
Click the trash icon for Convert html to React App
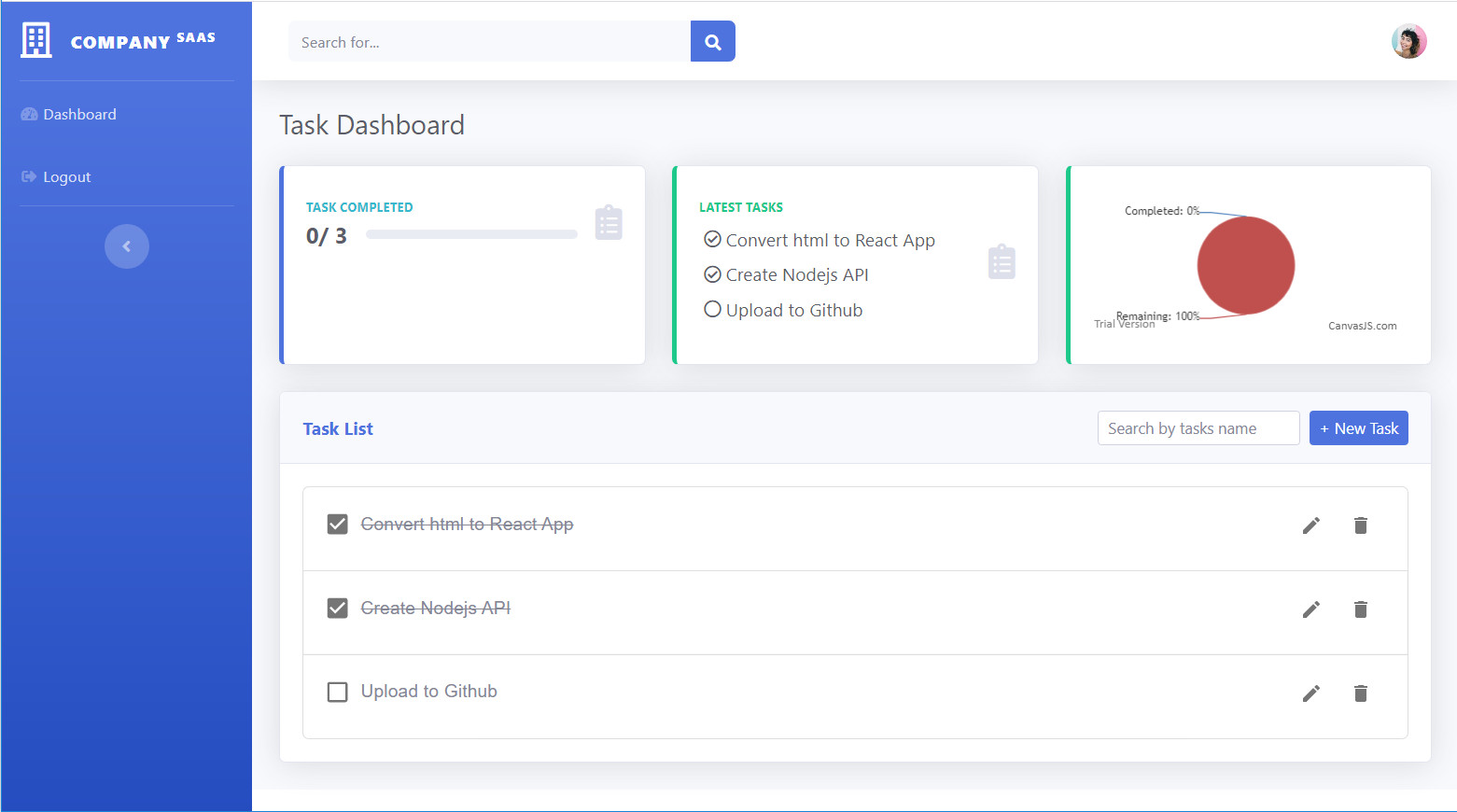[1360, 525]
